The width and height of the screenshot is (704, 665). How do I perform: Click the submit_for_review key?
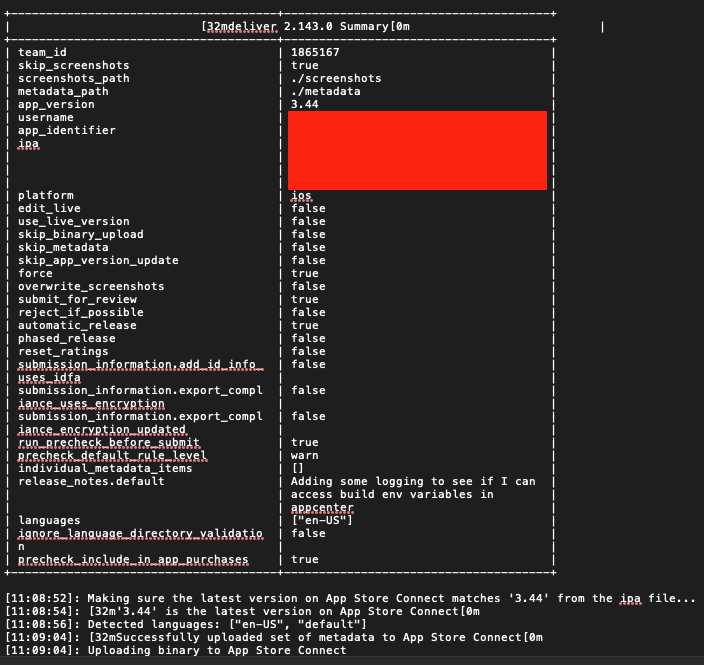point(77,300)
